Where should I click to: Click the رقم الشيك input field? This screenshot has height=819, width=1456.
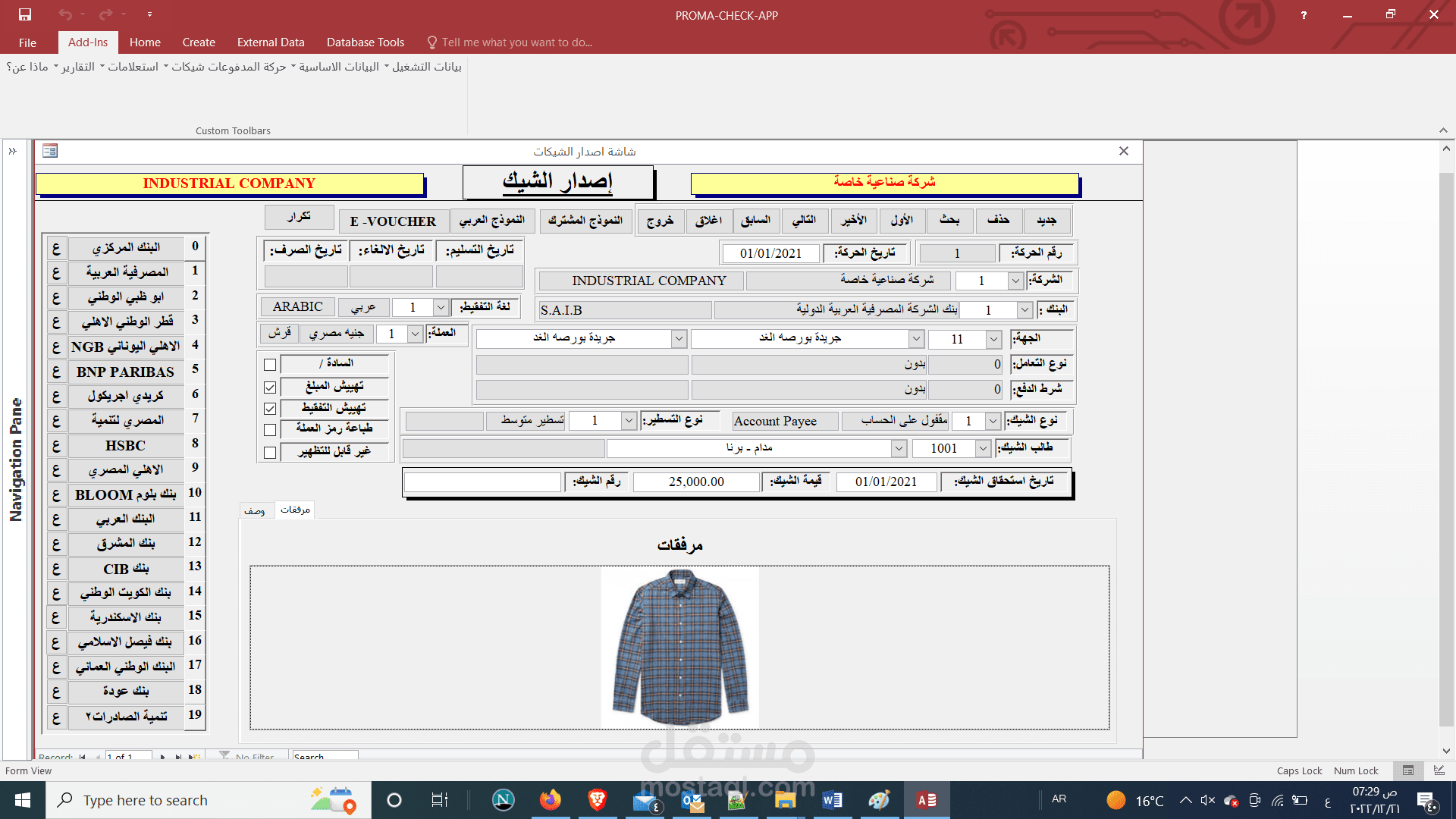point(482,482)
